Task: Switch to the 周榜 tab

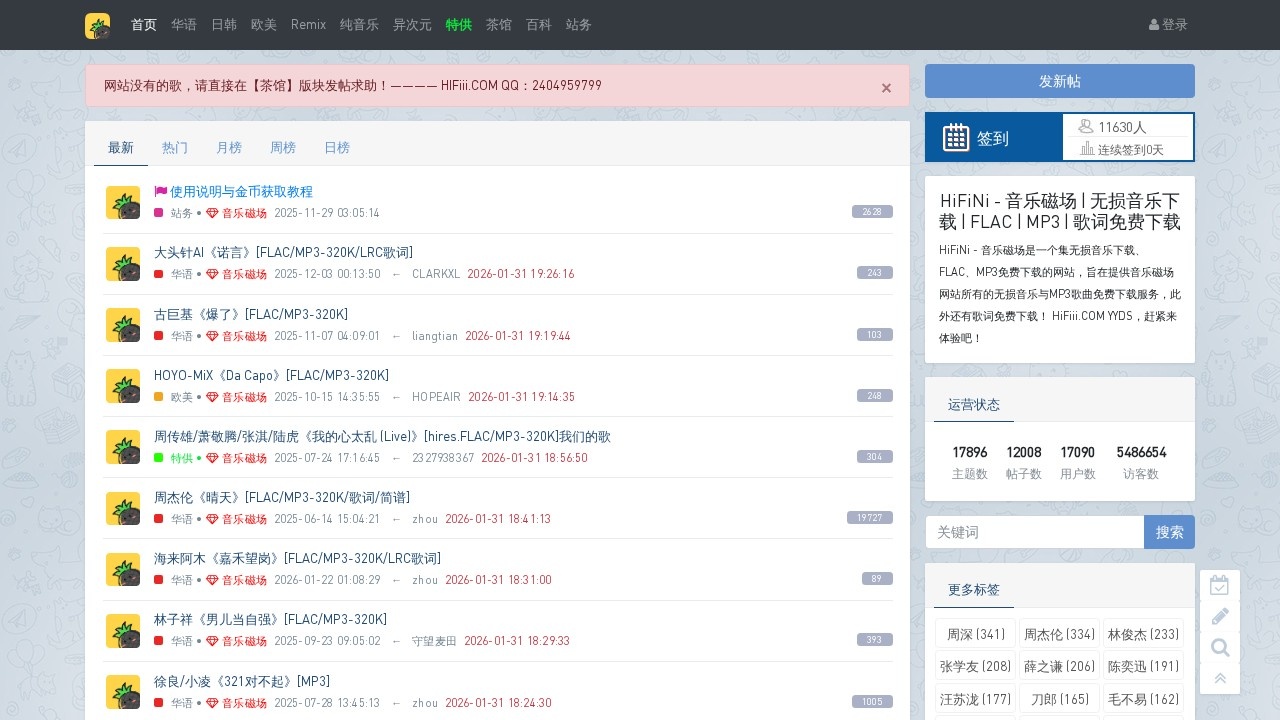Action: pos(283,147)
